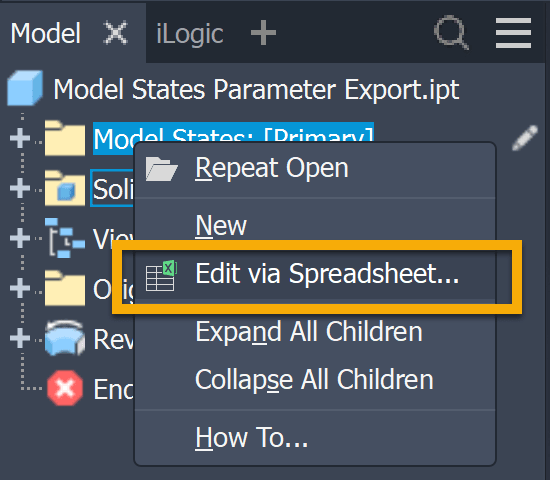550x480 pixels.
Task: Click the pencil edit icon beside Model States
Action: (525, 138)
